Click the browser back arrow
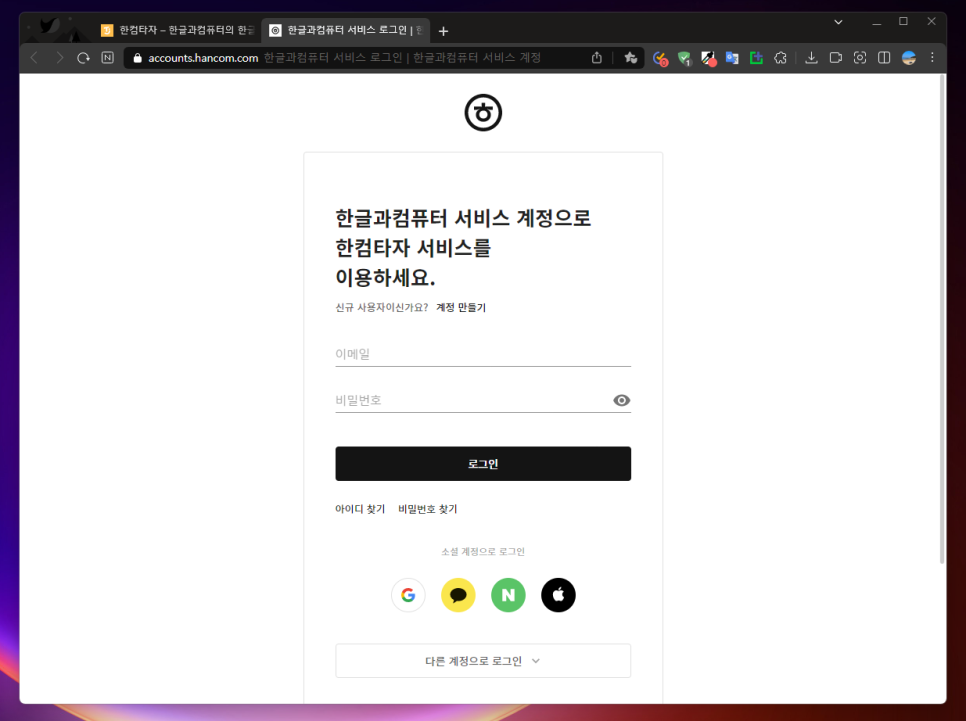The width and height of the screenshot is (966, 721). coord(34,58)
